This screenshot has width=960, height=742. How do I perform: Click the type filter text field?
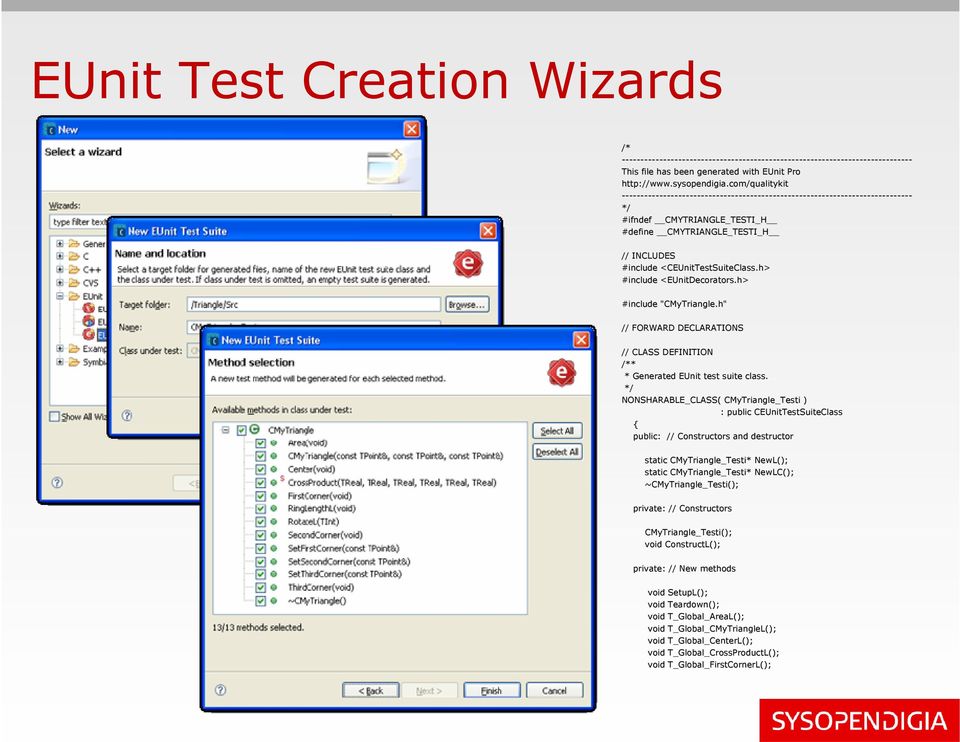point(80,222)
